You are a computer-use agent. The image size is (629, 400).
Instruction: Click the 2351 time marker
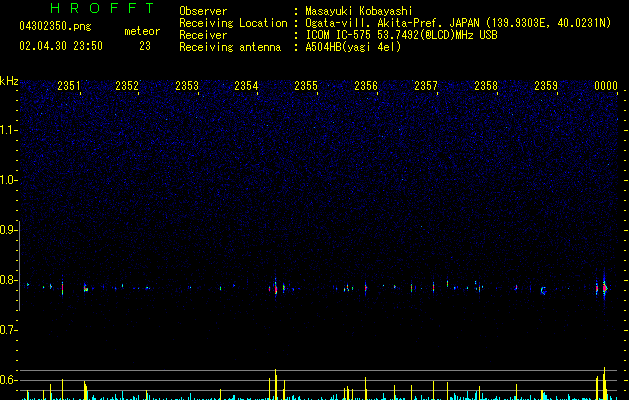coord(69,85)
